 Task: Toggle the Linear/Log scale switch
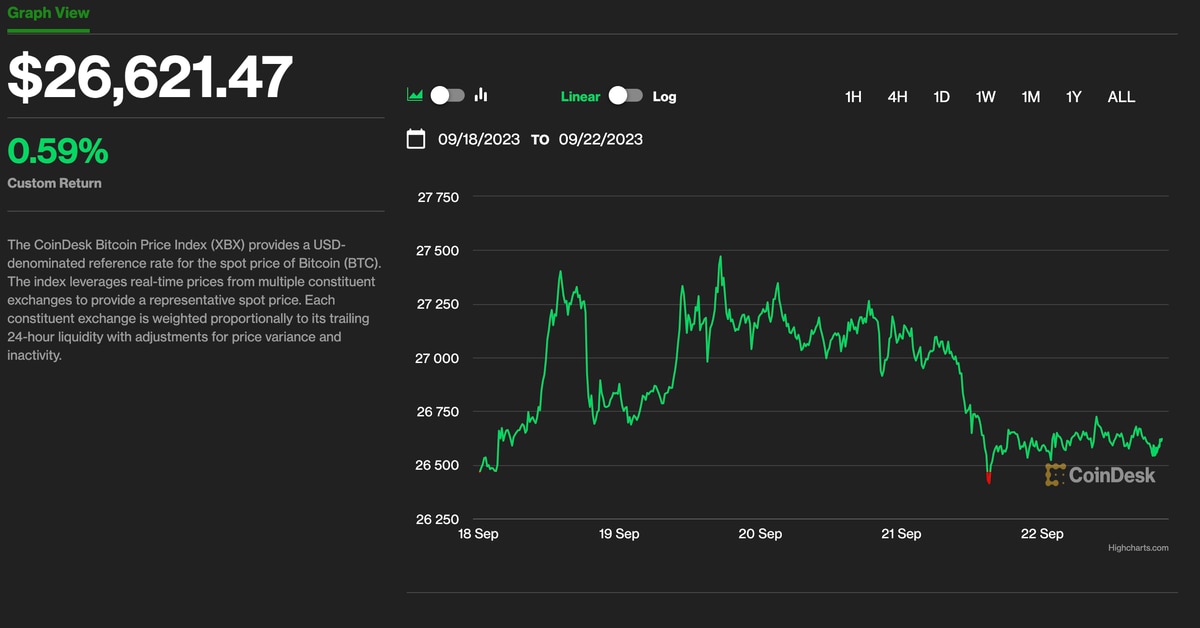pyautogui.click(x=626, y=96)
